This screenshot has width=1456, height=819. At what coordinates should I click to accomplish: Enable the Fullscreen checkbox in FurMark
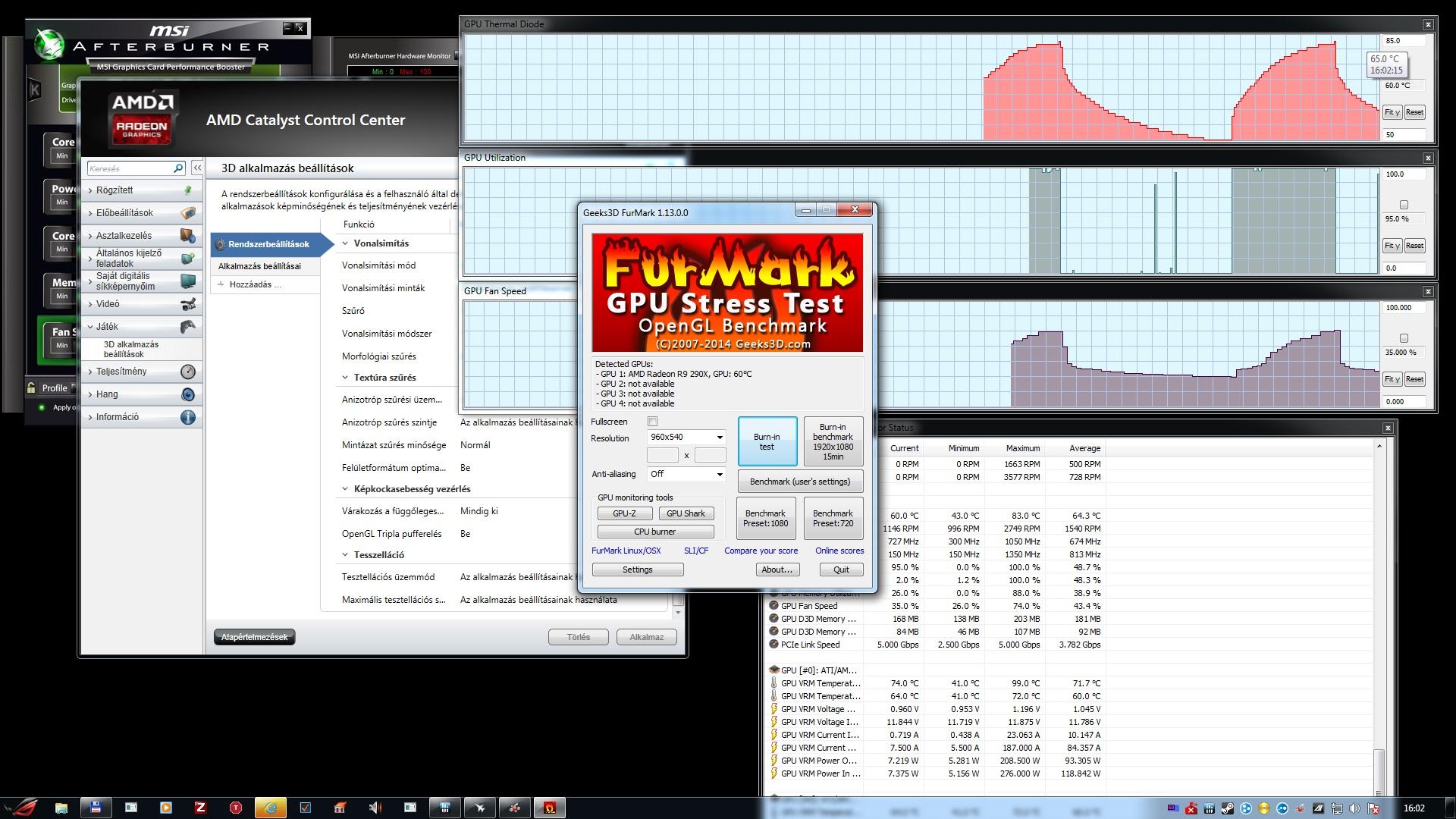[652, 422]
